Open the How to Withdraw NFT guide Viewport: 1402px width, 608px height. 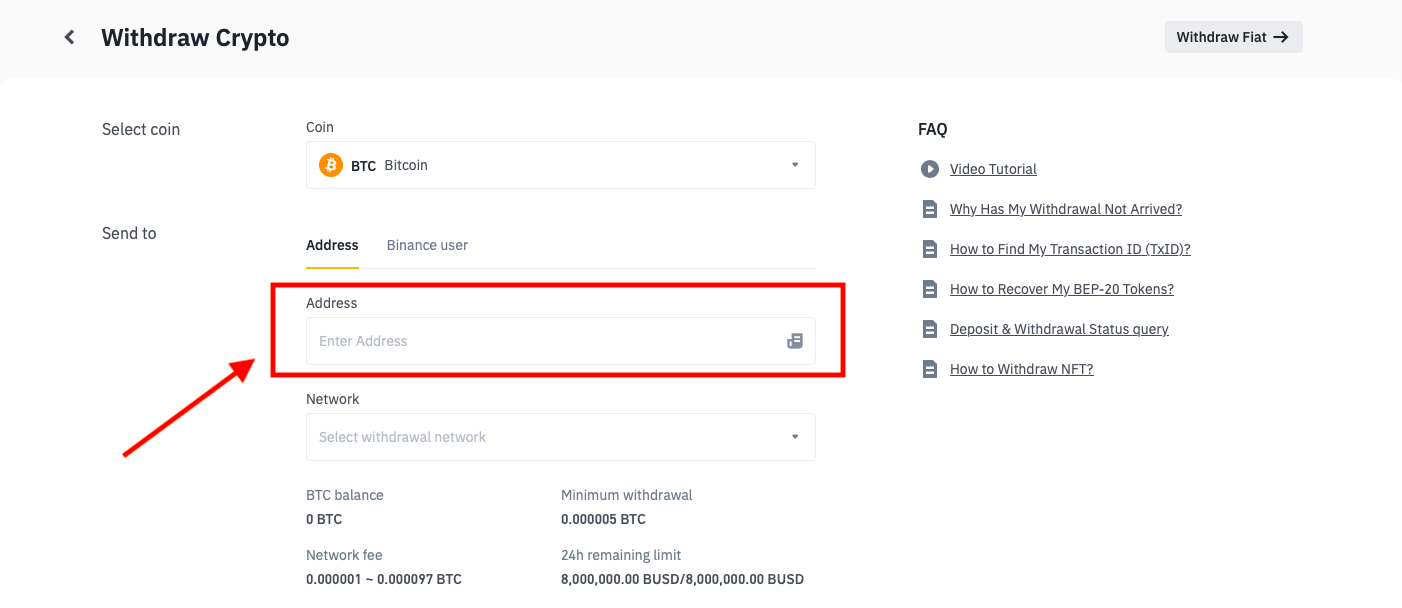pos(1021,368)
